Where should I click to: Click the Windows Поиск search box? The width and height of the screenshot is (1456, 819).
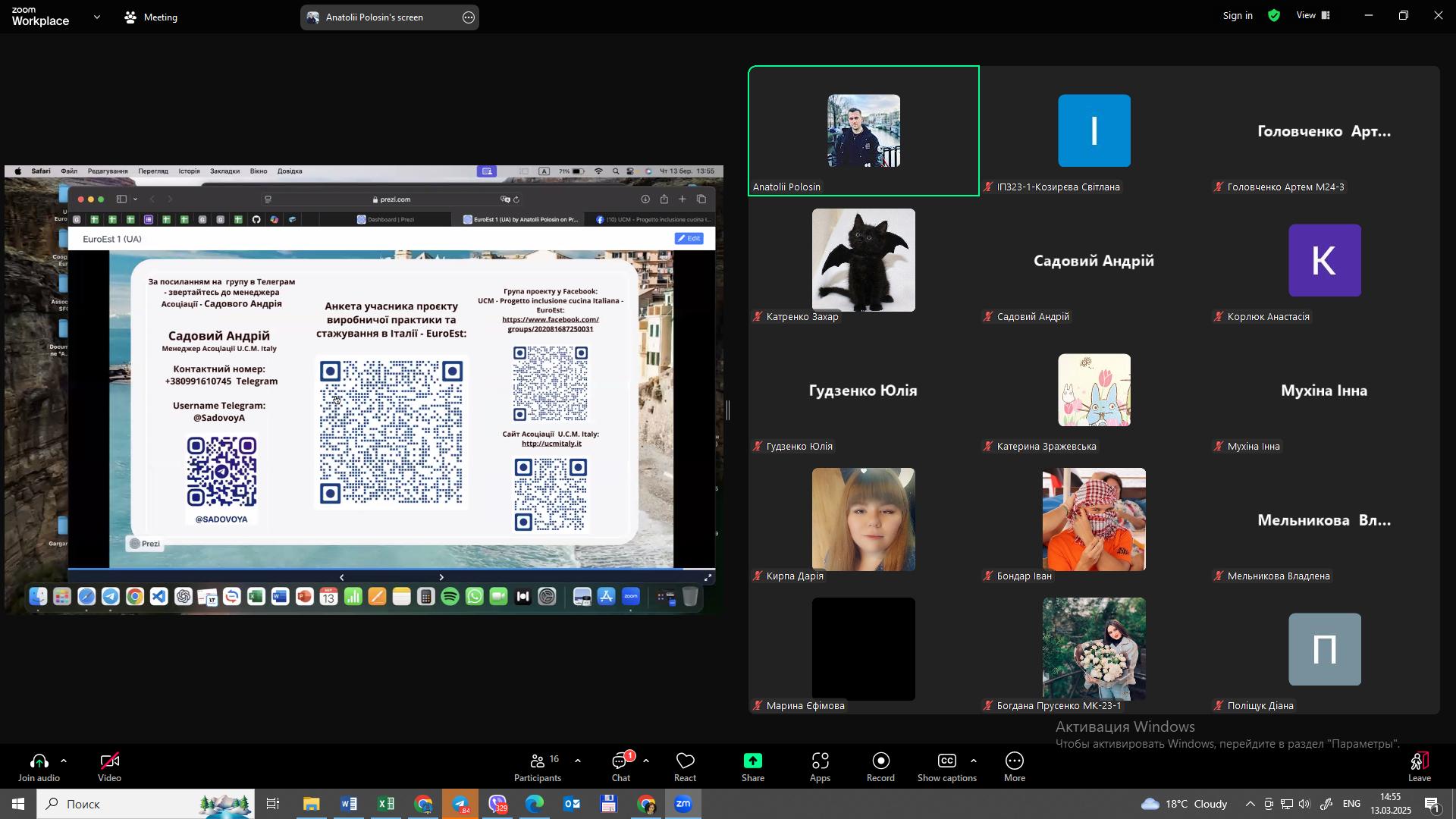click(x=144, y=804)
